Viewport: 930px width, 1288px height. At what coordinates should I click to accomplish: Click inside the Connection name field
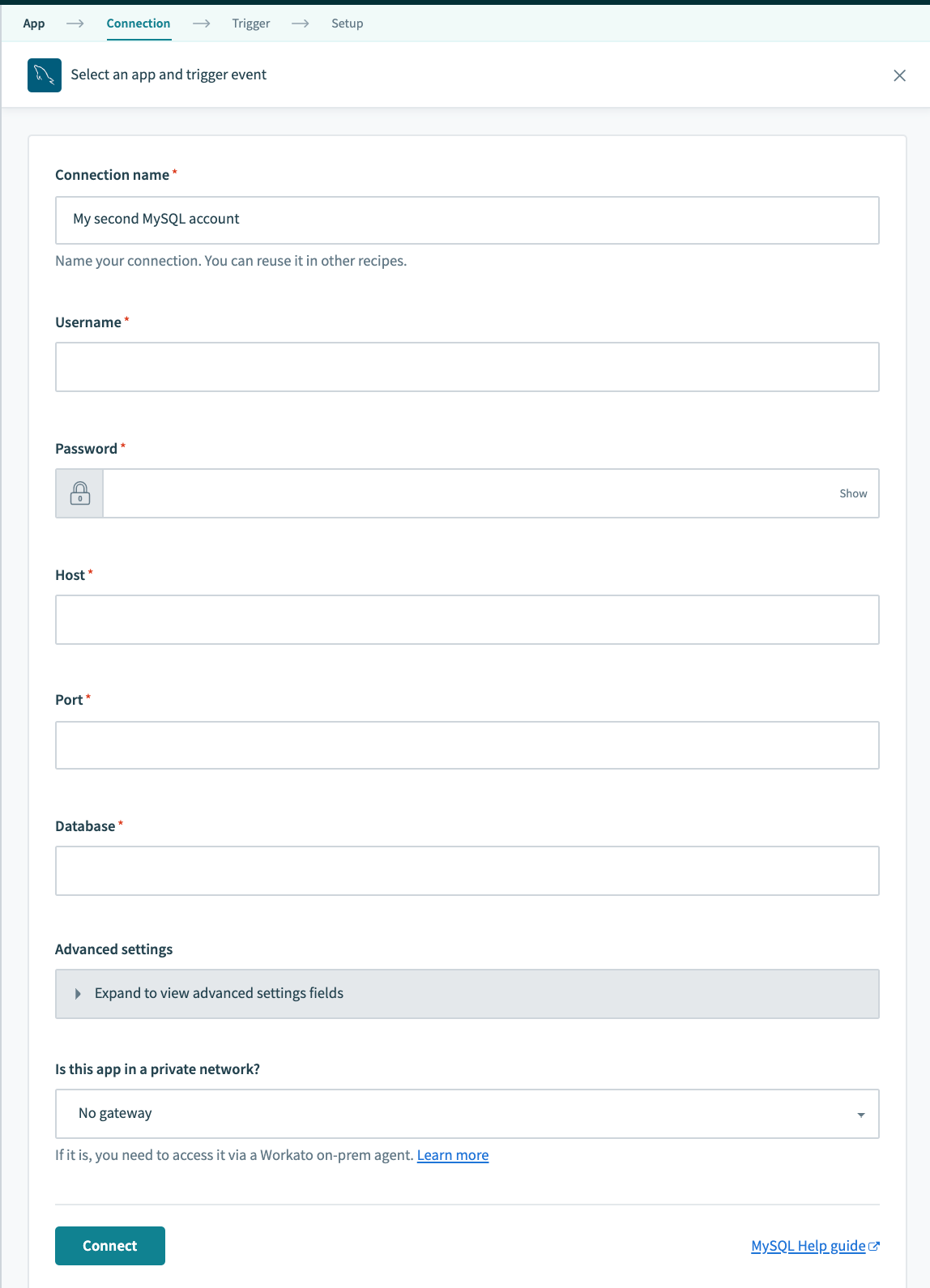click(x=467, y=219)
